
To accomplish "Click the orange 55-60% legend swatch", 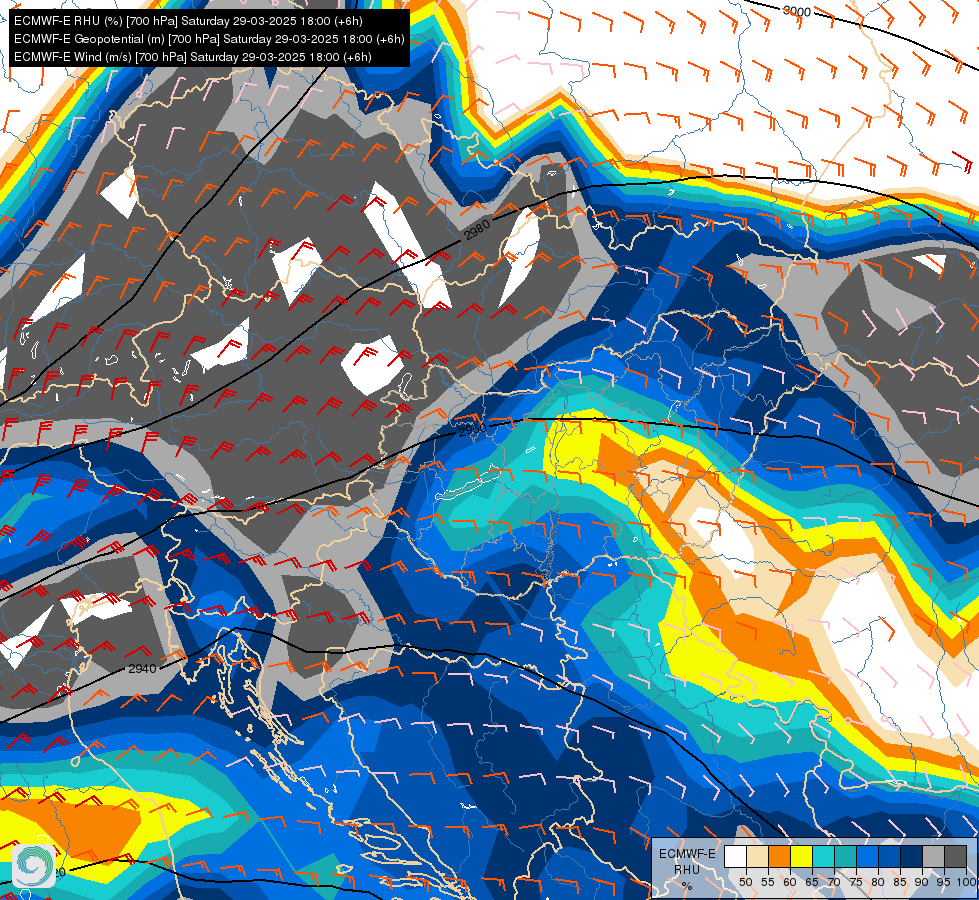I will [x=779, y=856].
